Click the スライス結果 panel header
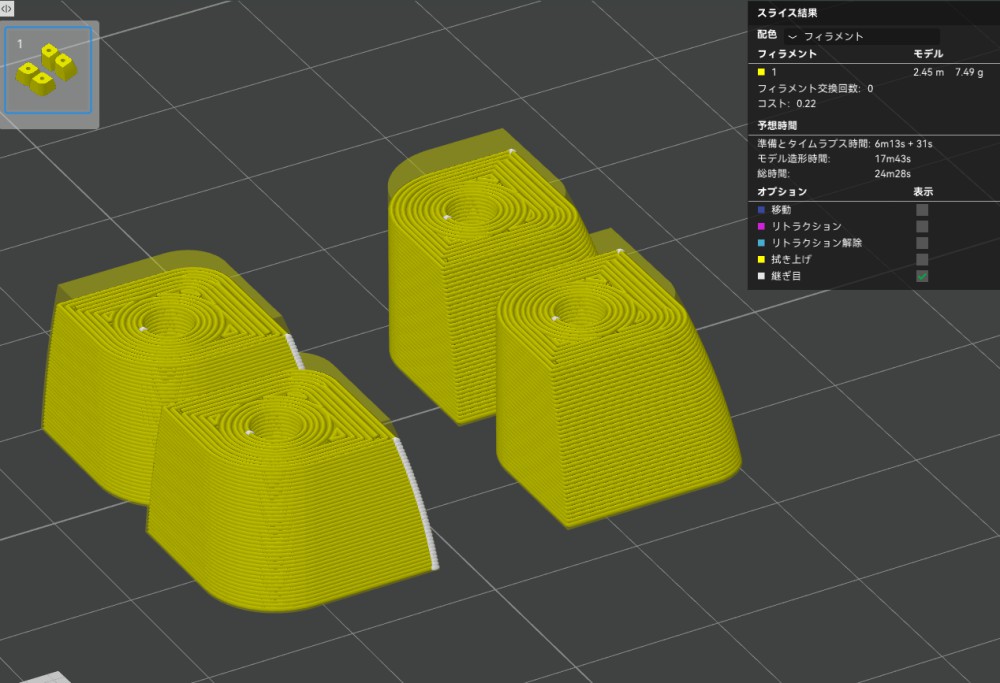 787,13
